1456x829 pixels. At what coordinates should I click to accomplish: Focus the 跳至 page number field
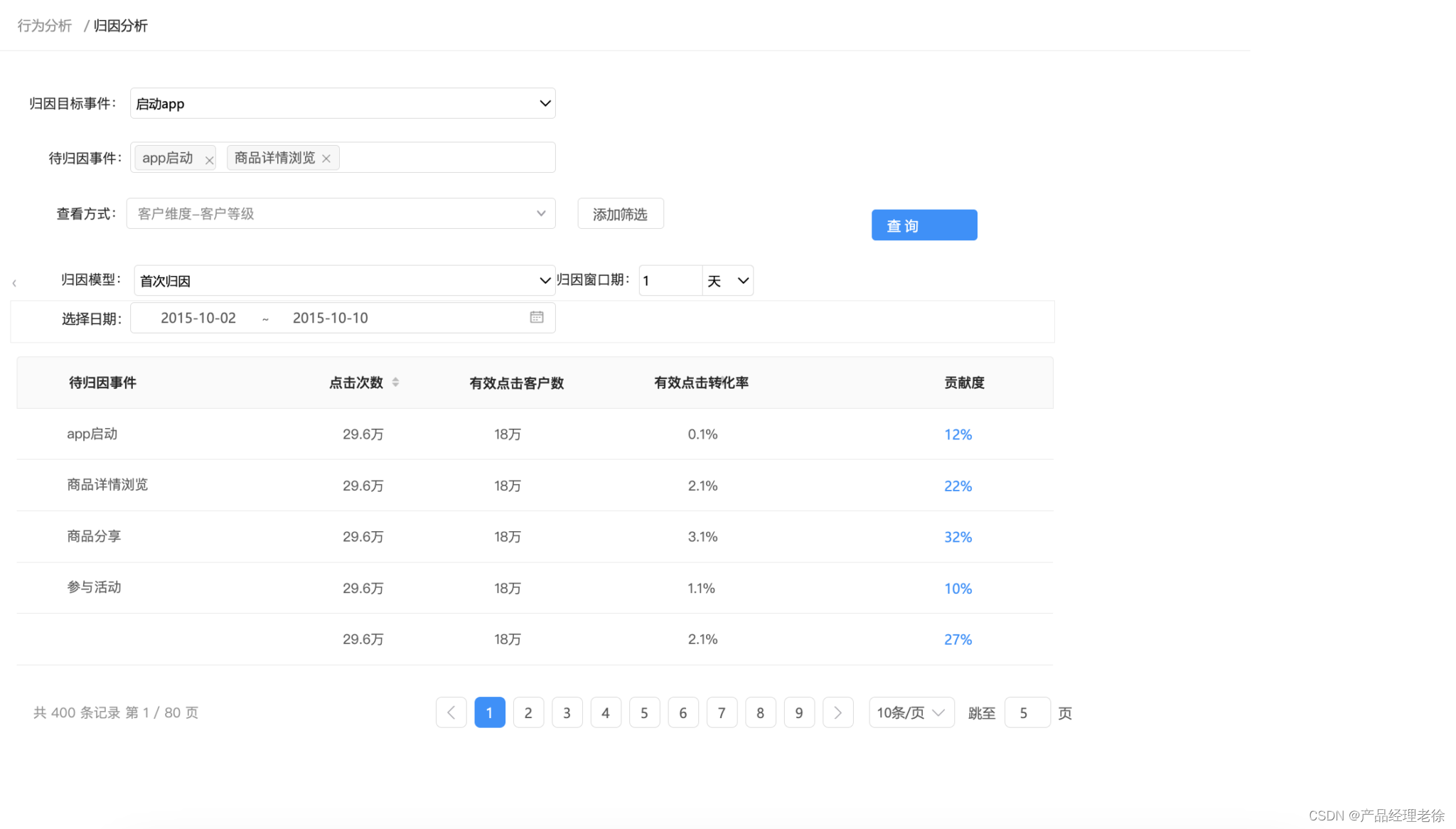point(1027,712)
